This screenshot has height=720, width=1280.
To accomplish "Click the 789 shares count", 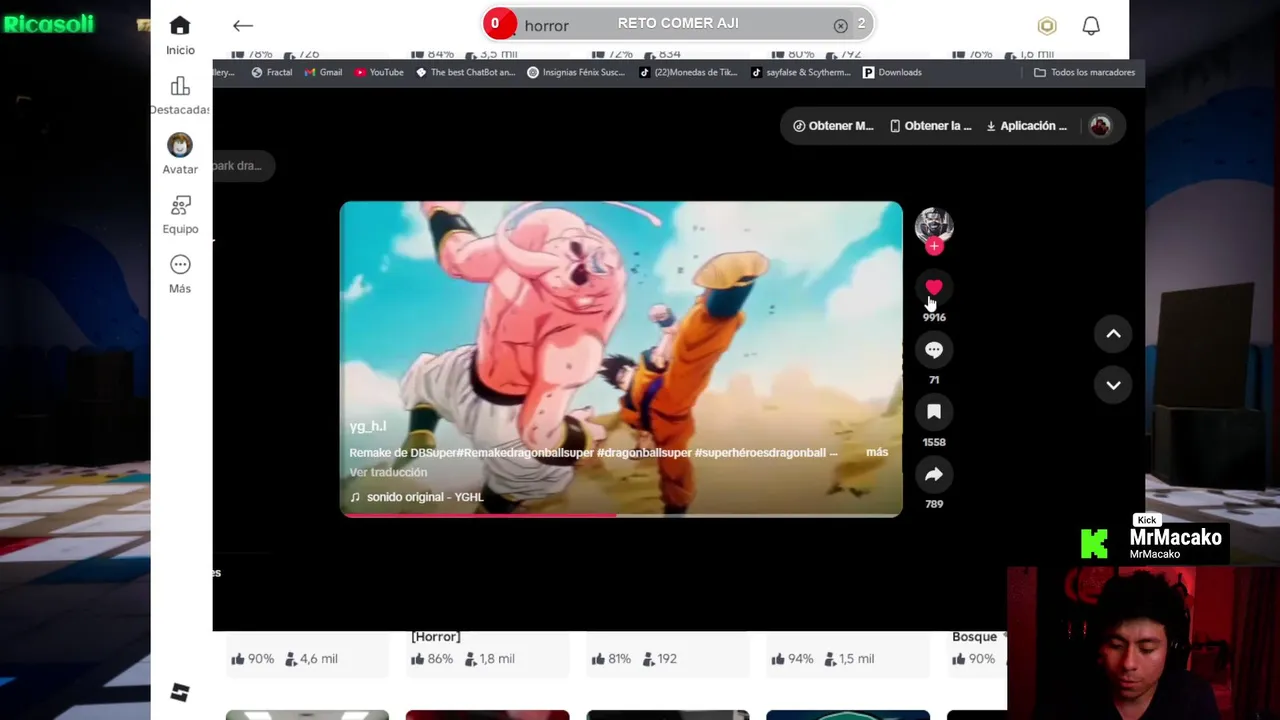I will pyautogui.click(x=934, y=504).
